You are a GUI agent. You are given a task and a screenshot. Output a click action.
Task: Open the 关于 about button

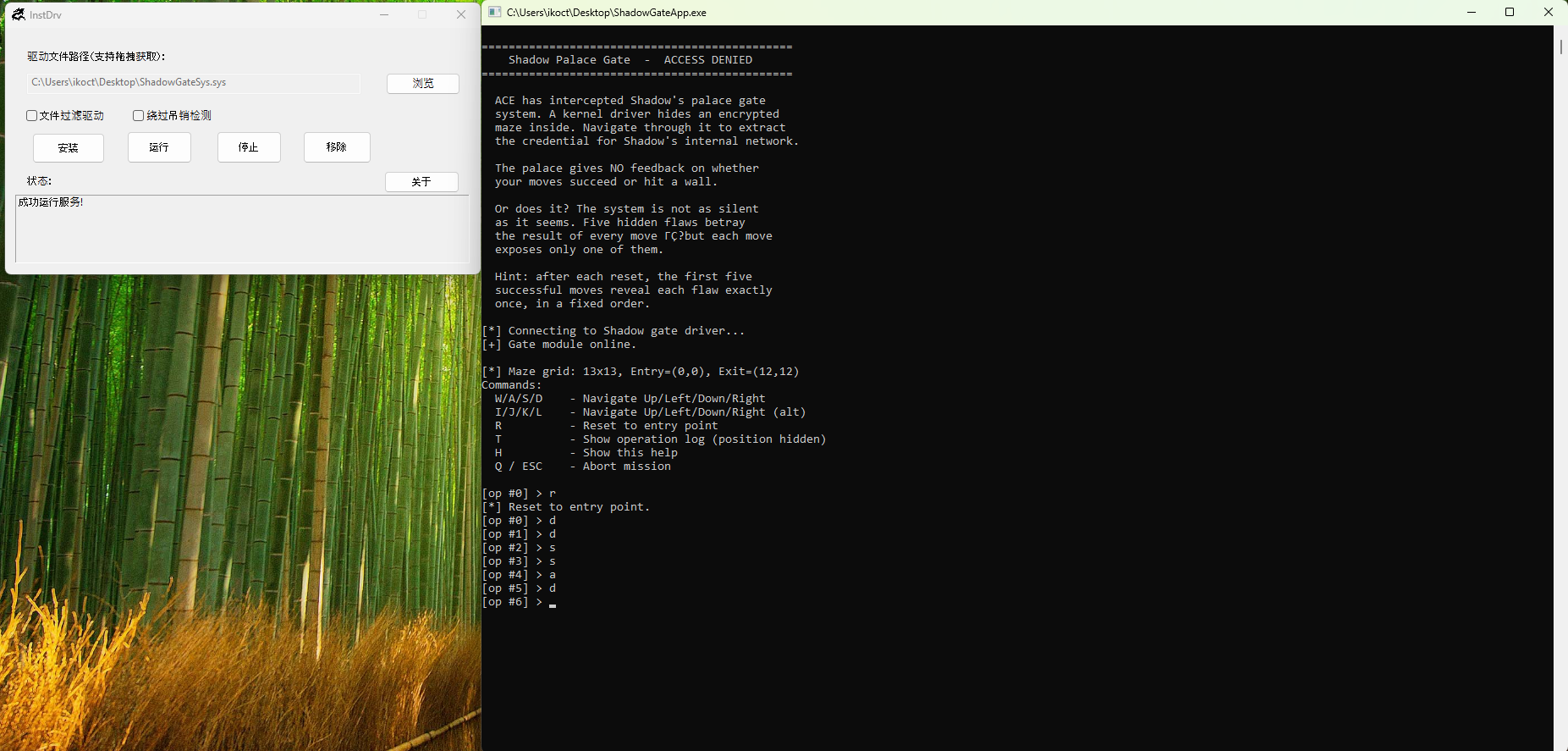click(x=421, y=182)
